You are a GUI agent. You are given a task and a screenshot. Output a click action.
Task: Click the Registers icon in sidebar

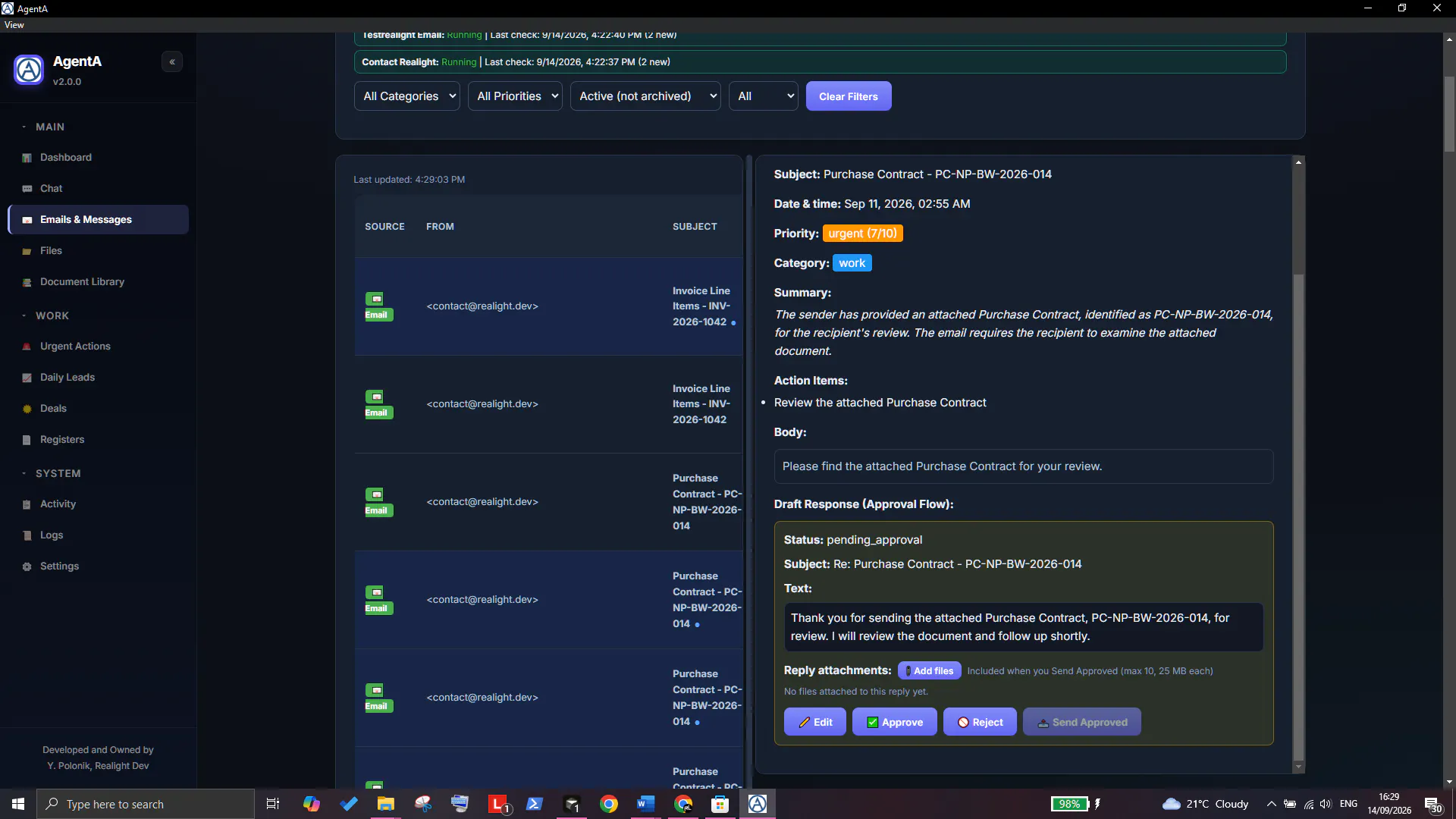point(27,441)
